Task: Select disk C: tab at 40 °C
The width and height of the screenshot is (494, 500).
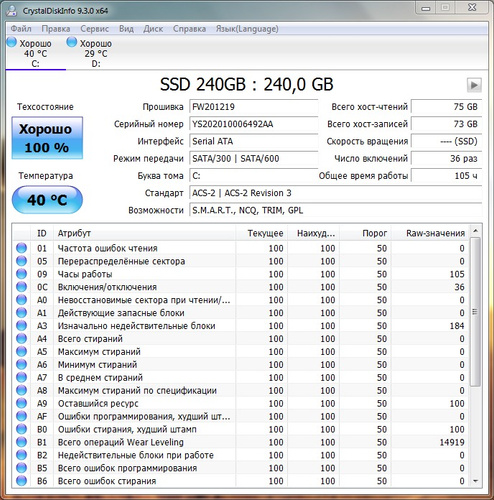Action: tap(35, 53)
